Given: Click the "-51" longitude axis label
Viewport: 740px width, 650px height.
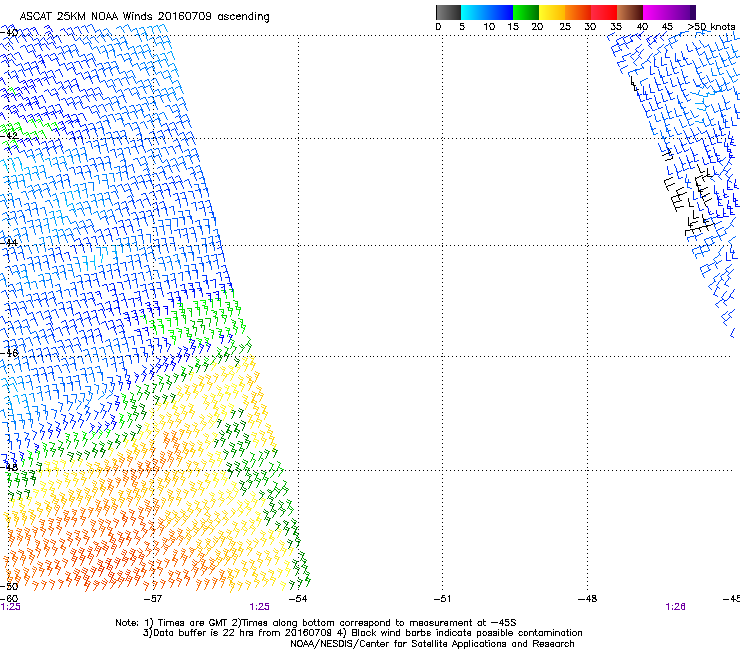Looking at the screenshot, I should pyautogui.click(x=442, y=599).
